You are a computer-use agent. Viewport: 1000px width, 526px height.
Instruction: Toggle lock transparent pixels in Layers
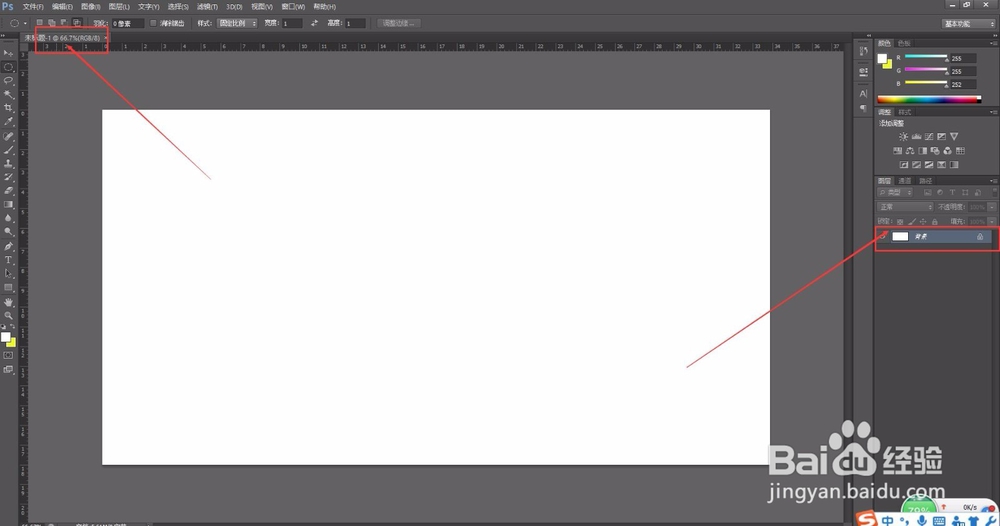(x=900, y=222)
